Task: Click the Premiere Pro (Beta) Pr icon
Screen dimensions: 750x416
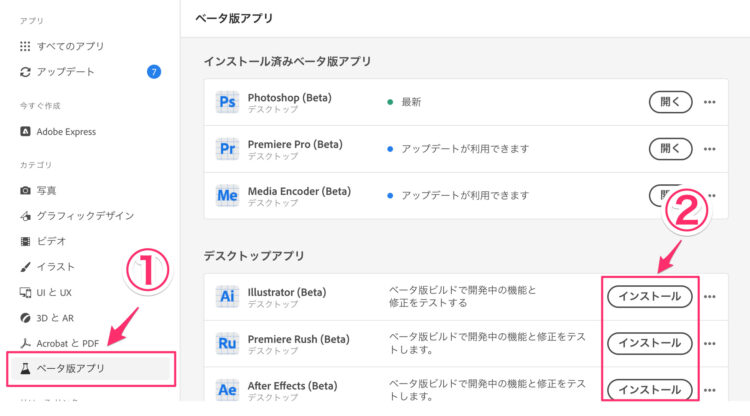Action: [227, 149]
